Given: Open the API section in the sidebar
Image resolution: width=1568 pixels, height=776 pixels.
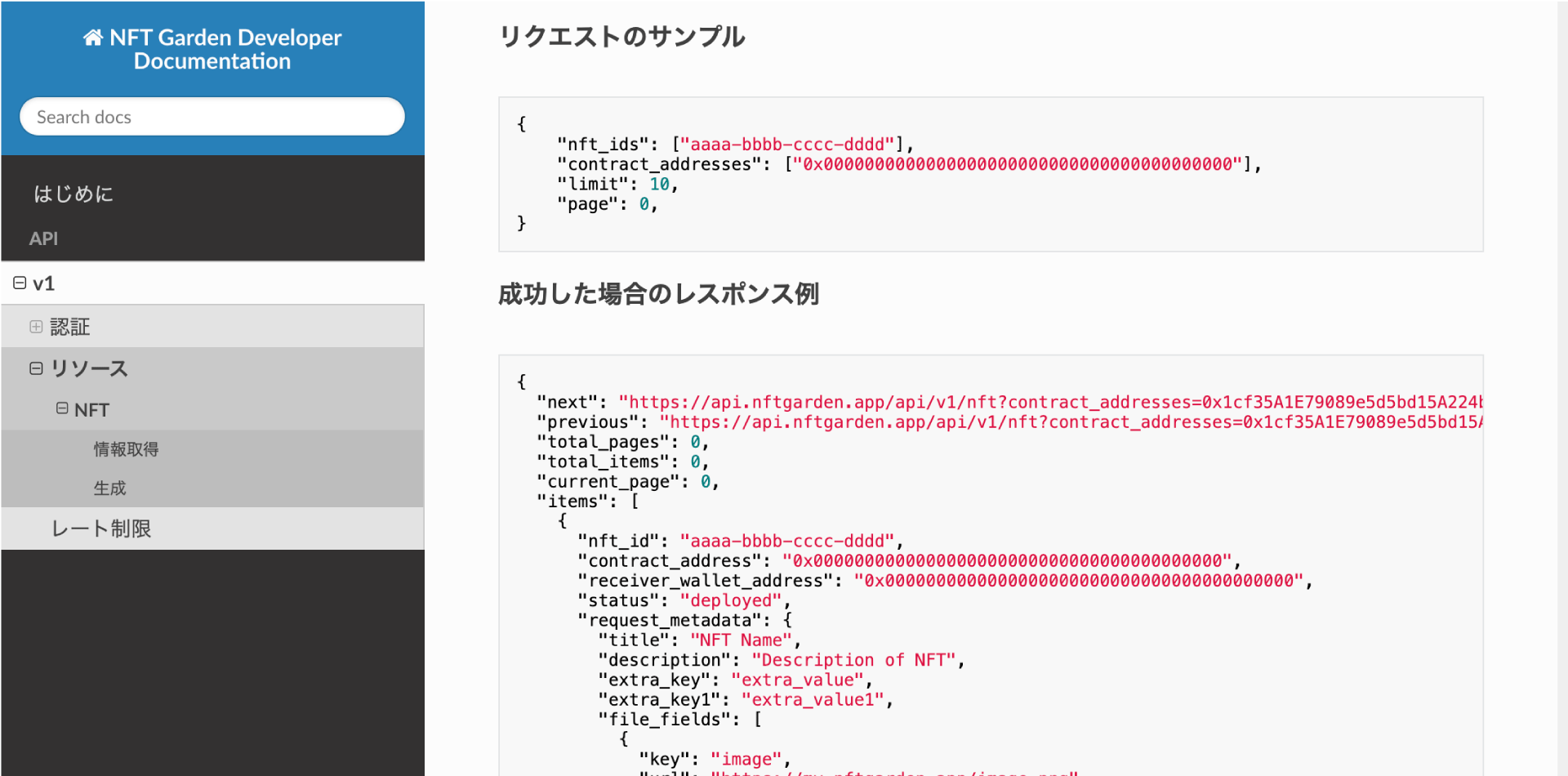Looking at the screenshot, I should pos(43,238).
